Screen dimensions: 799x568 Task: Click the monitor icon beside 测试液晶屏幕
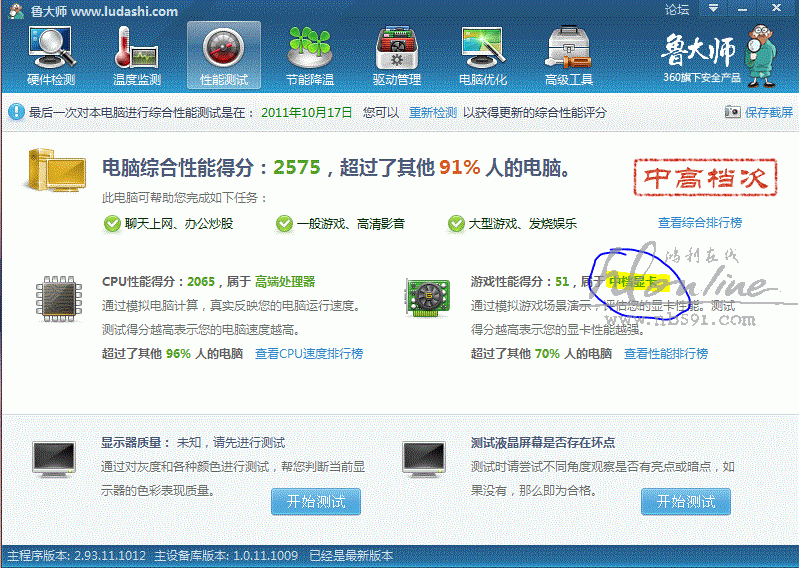[x=424, y=459]
